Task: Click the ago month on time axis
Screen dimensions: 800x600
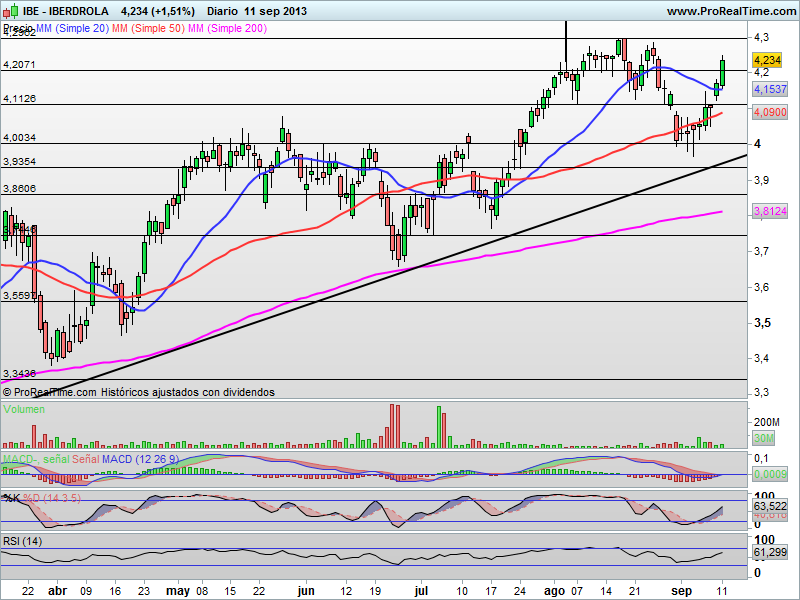Action: [x=555, y=591]
